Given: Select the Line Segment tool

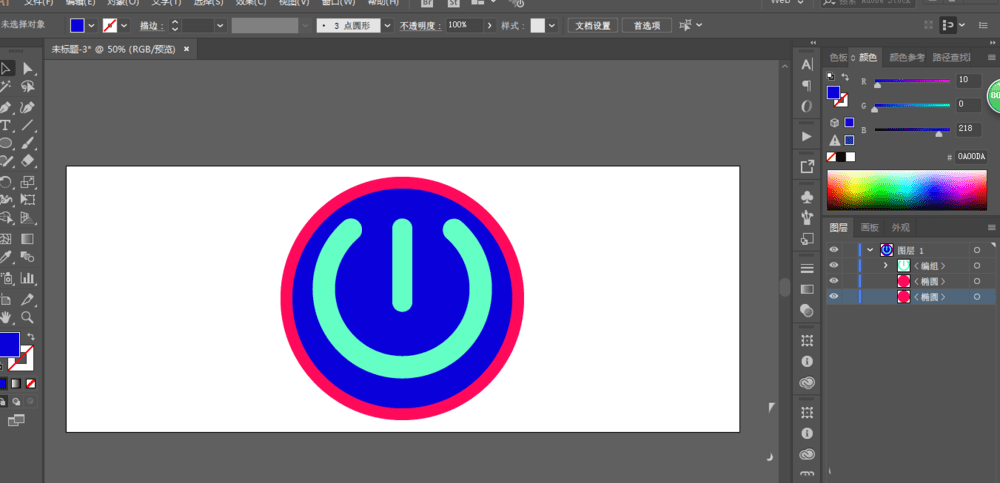Looking at the screenshot, I should 27,125.
